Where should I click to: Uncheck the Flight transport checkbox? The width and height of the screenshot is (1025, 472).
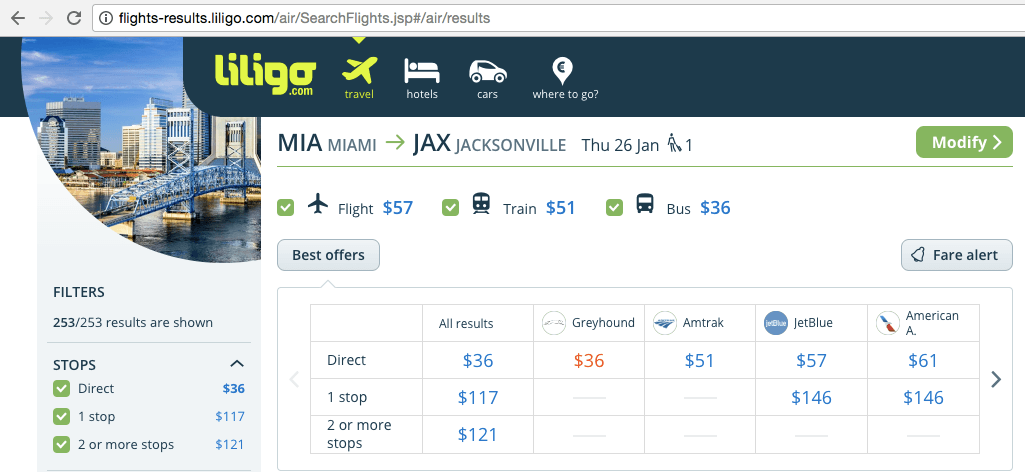click(x=286, y=208)
